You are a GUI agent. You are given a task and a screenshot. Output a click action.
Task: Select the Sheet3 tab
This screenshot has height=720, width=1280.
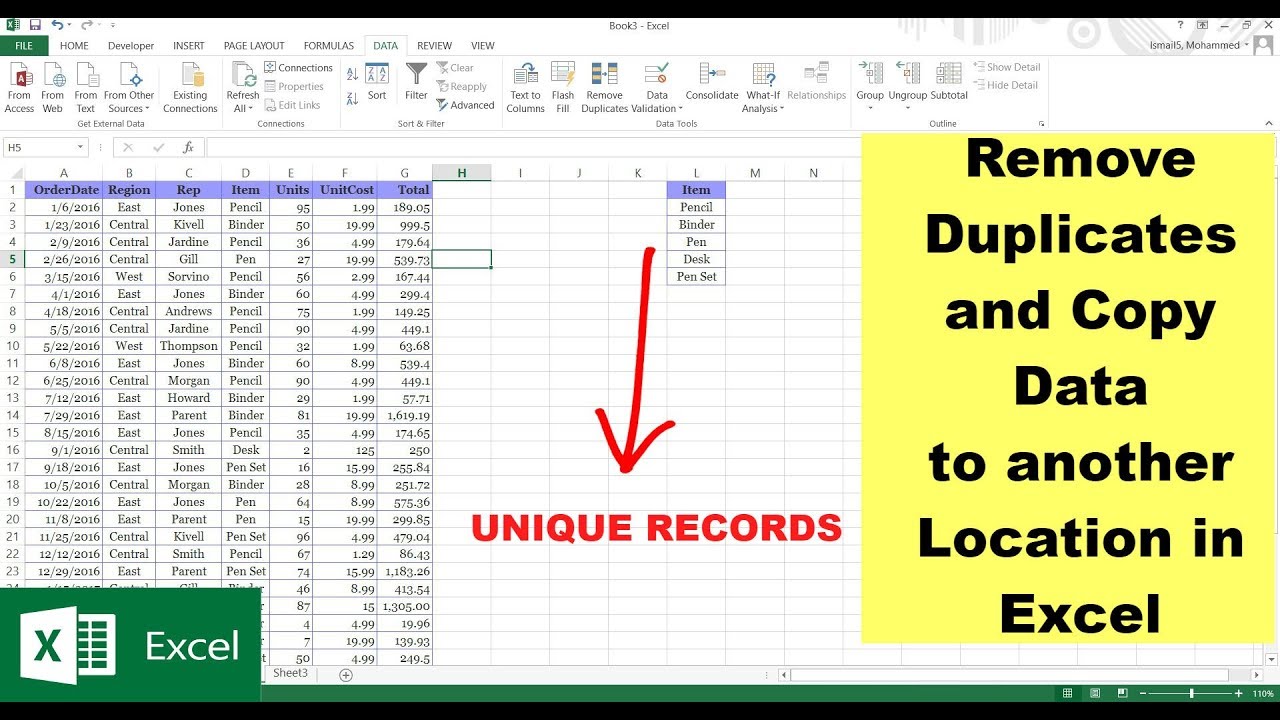pos(291,673)
